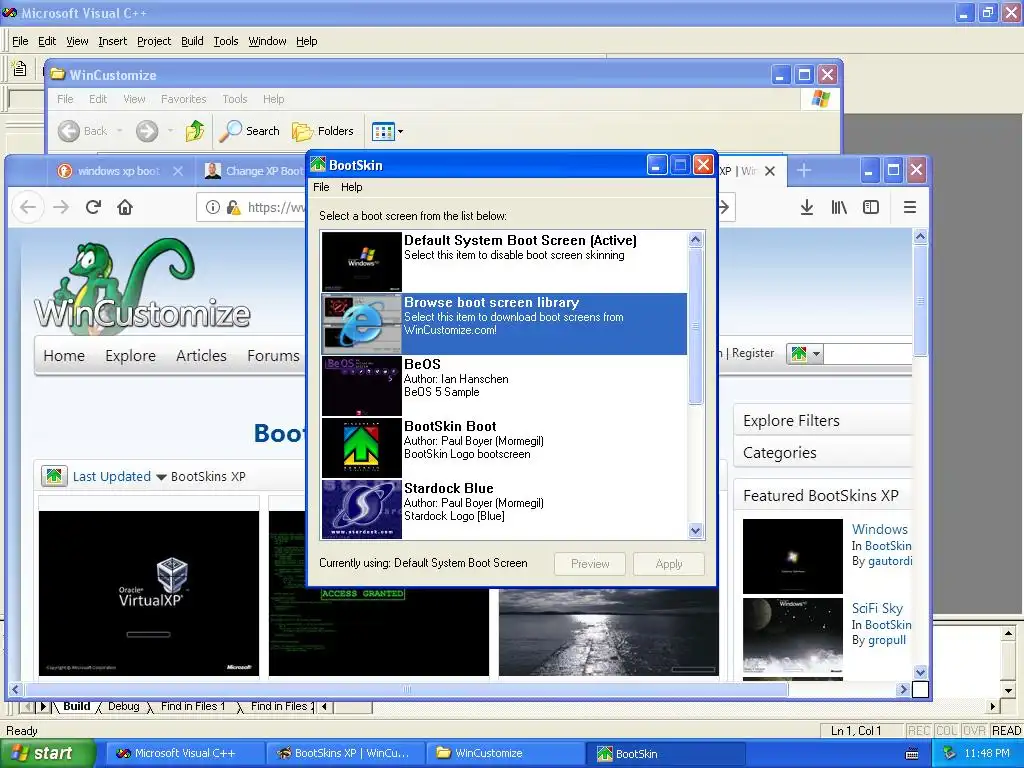
Task: Expand Categories panel on WinCustomize
Action: (x=823, y=453)
